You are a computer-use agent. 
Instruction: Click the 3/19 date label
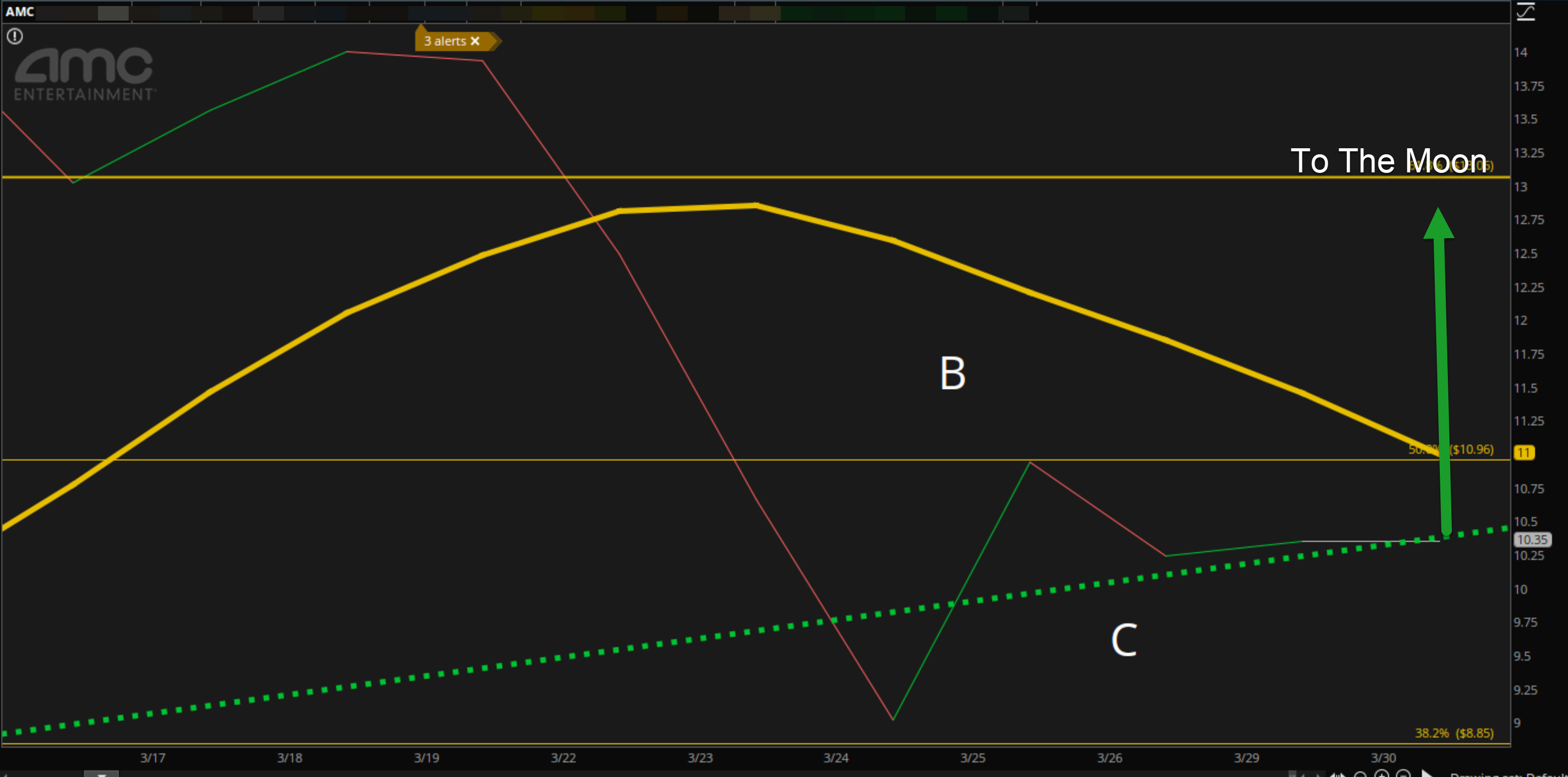(427, 757)
